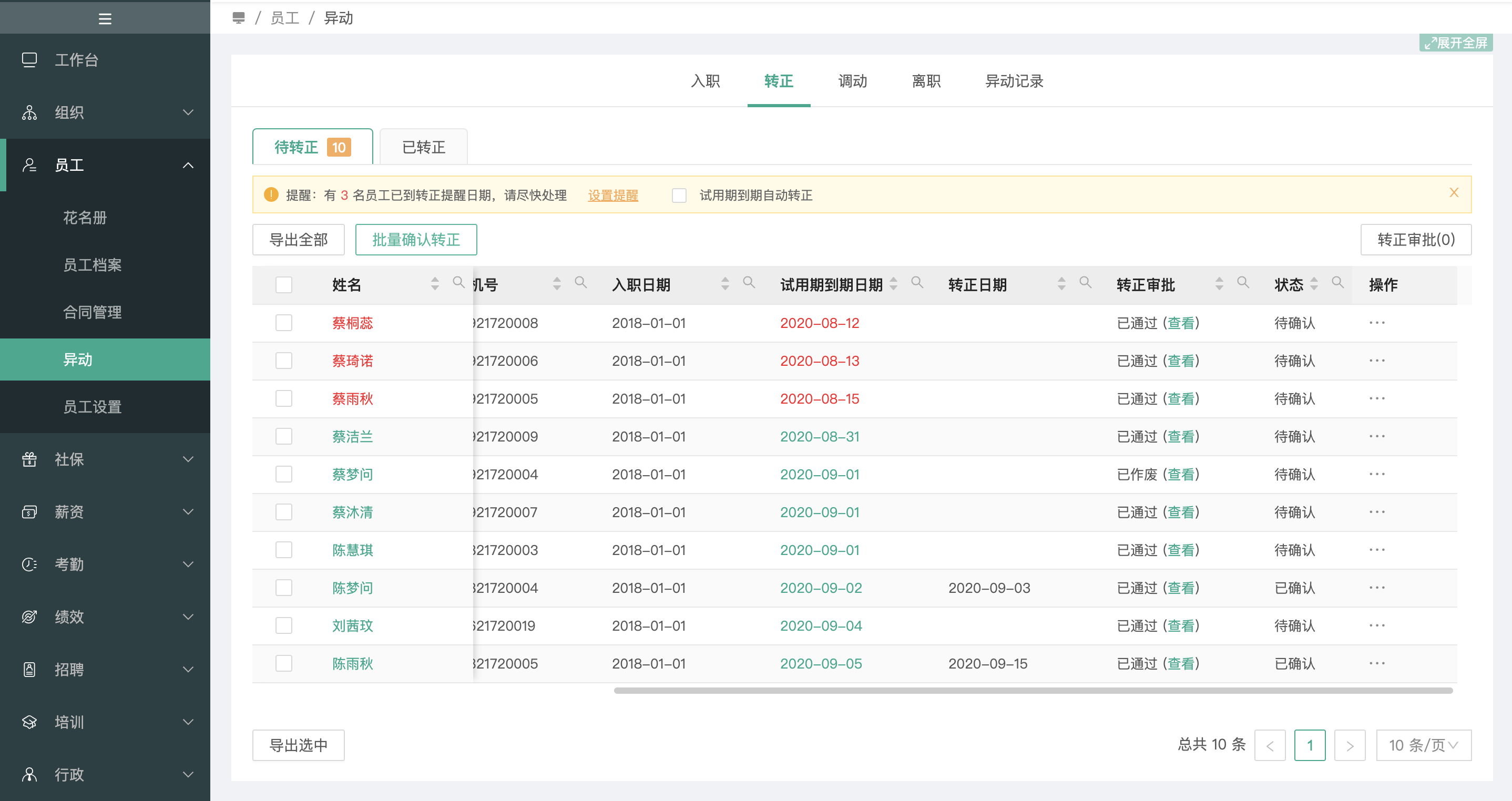Go to pagination page 1
Image resolution: width=1512 pixels, height=801 pixels.
(1310, 745)
